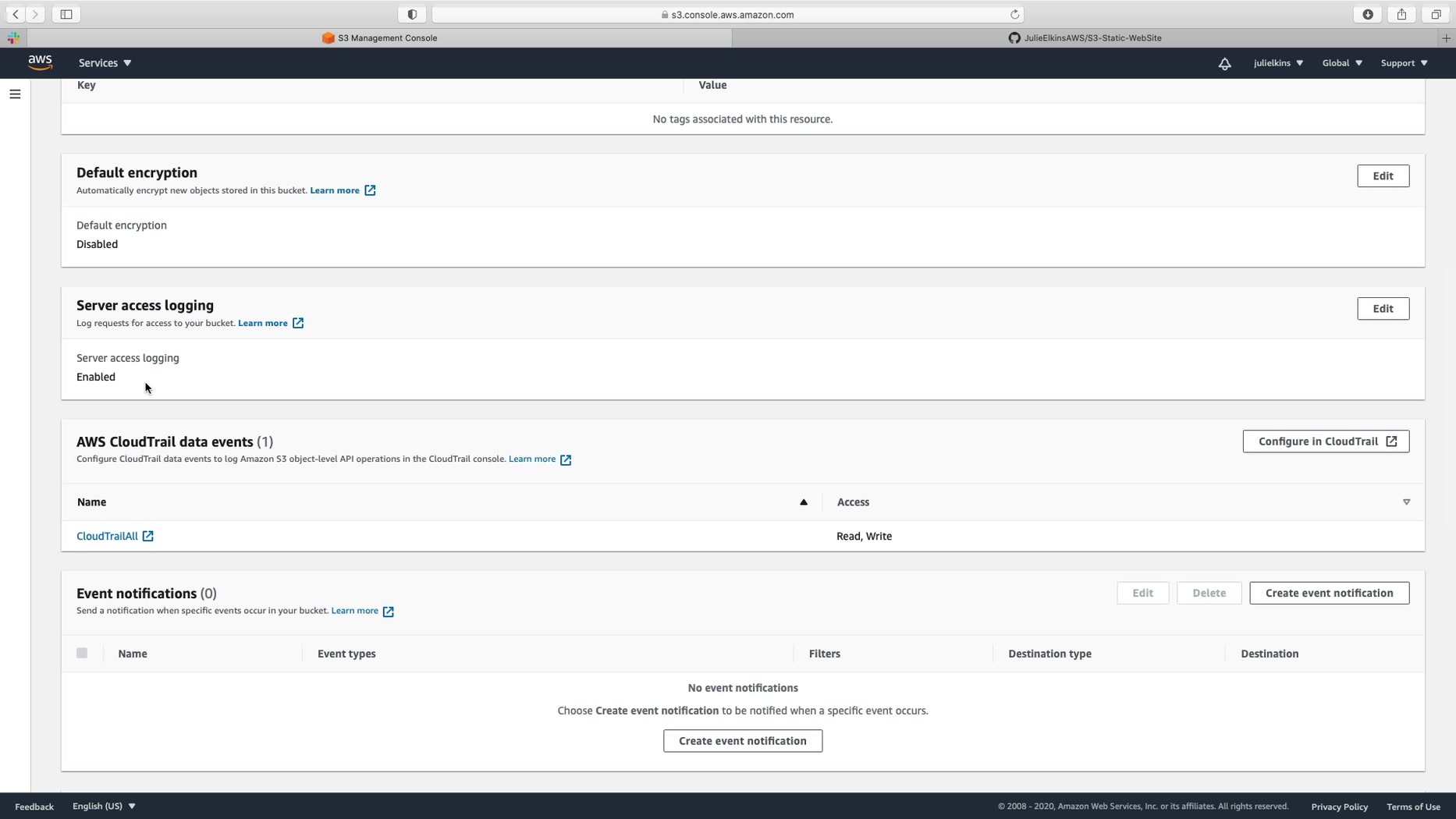Viewport: 1456px width, 819px height.
Task: Select all event notifications checkbox
Action: [82, 653]
